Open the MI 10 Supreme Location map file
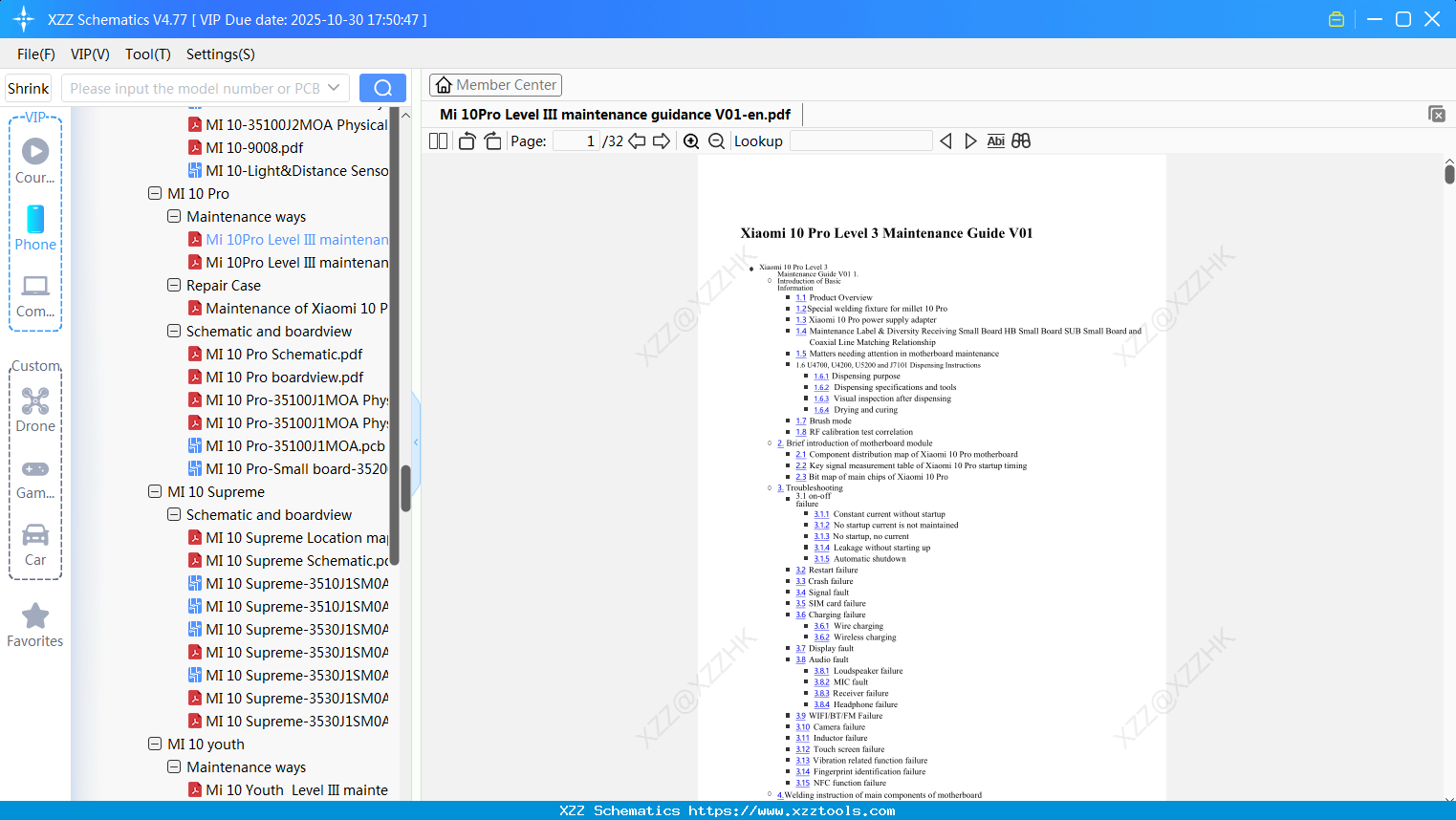 click(x=296, y=538)
